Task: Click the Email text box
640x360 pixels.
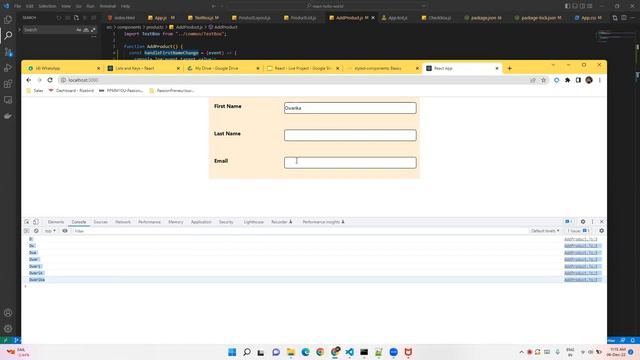Action: coord(350,162)
